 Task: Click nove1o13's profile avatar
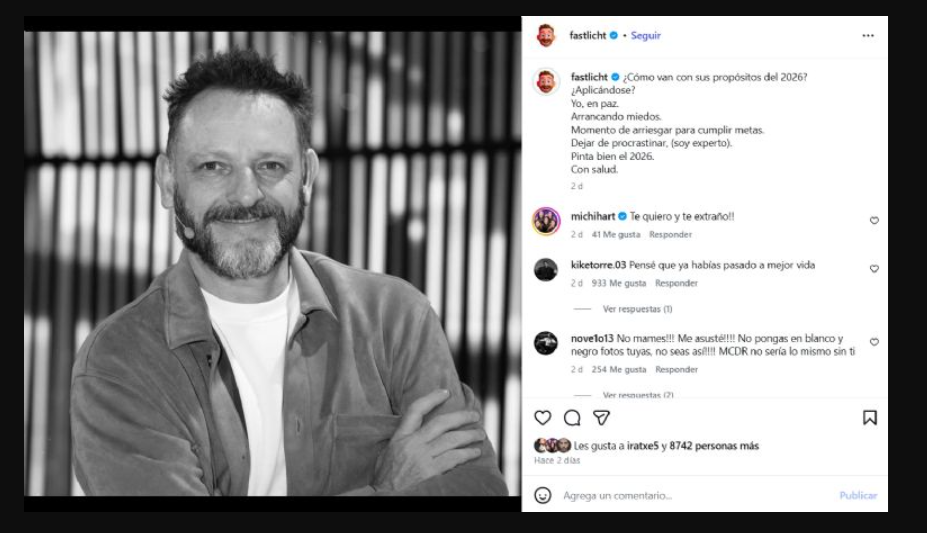[546, 343]
